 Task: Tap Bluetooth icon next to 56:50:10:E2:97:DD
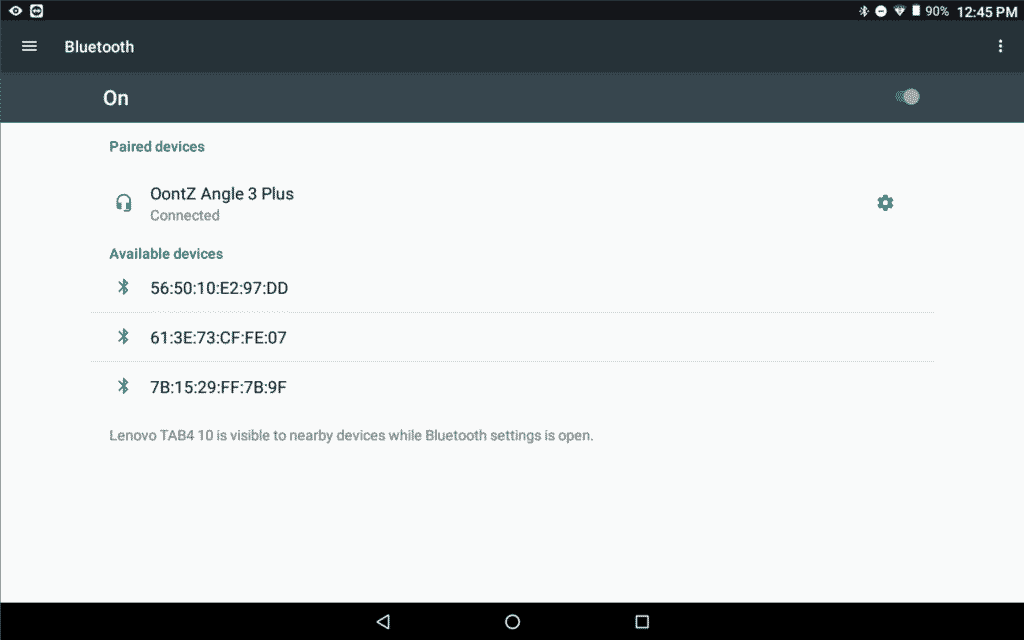pos(124,288)
